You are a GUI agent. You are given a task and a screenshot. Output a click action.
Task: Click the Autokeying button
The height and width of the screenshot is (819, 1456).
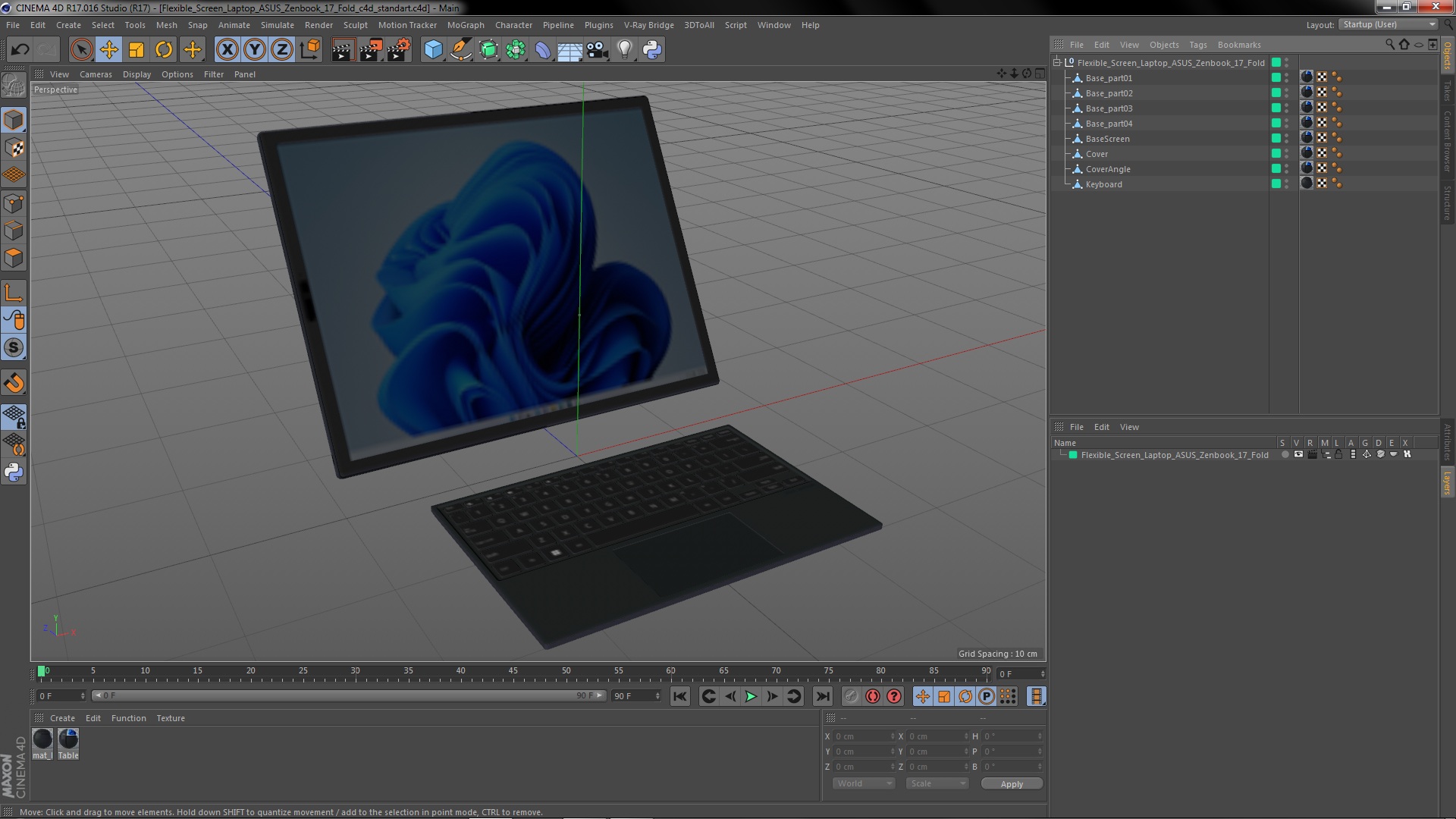point(873,696)
